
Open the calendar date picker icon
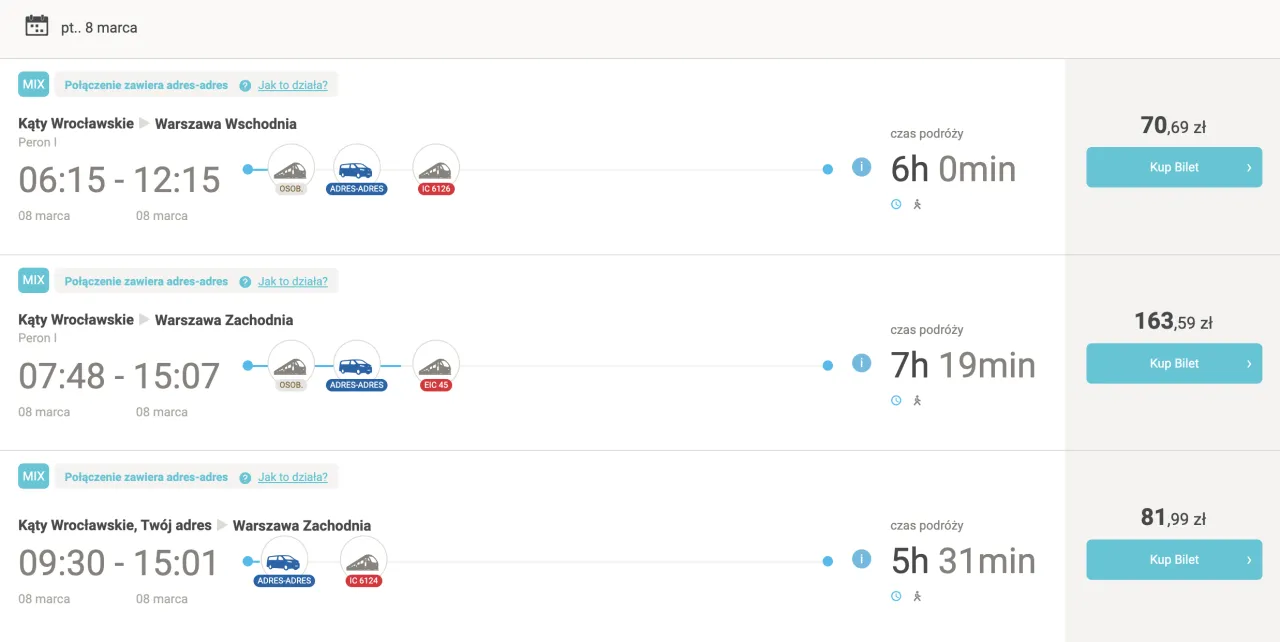(37, 26)
